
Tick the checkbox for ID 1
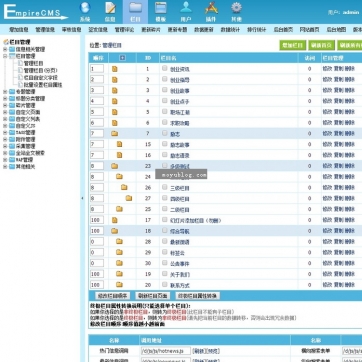[165, 68]
